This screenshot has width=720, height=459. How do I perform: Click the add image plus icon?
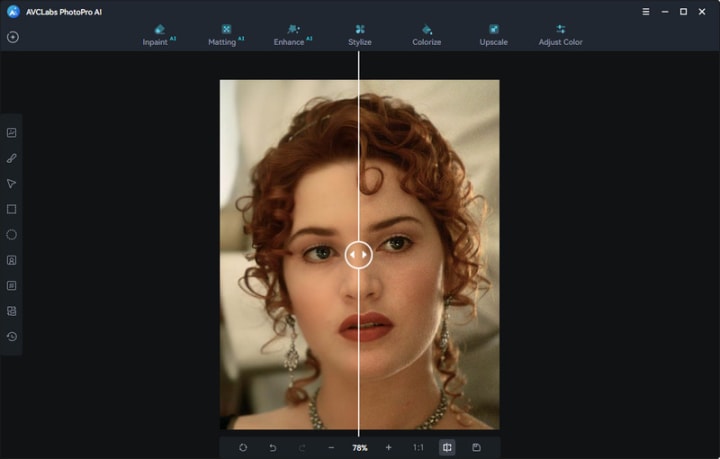click(x=13, y=37)
